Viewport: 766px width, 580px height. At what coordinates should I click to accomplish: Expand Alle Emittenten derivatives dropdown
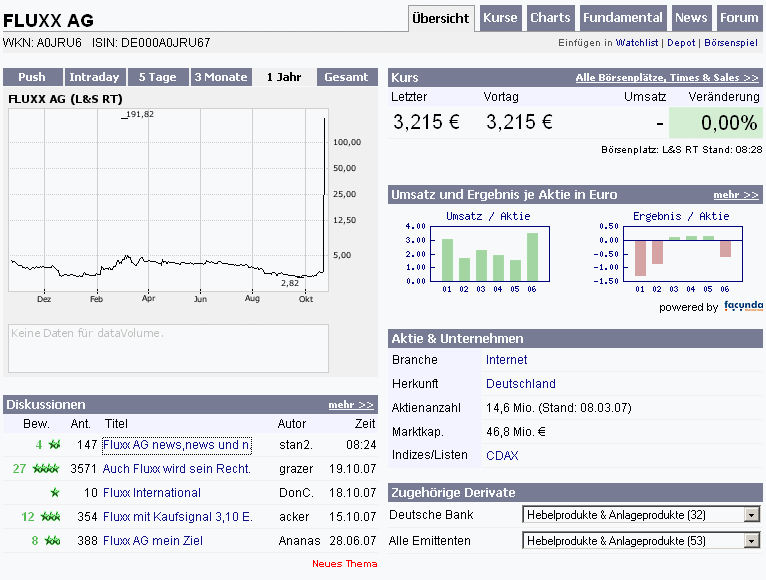click(x=641, y=541)
